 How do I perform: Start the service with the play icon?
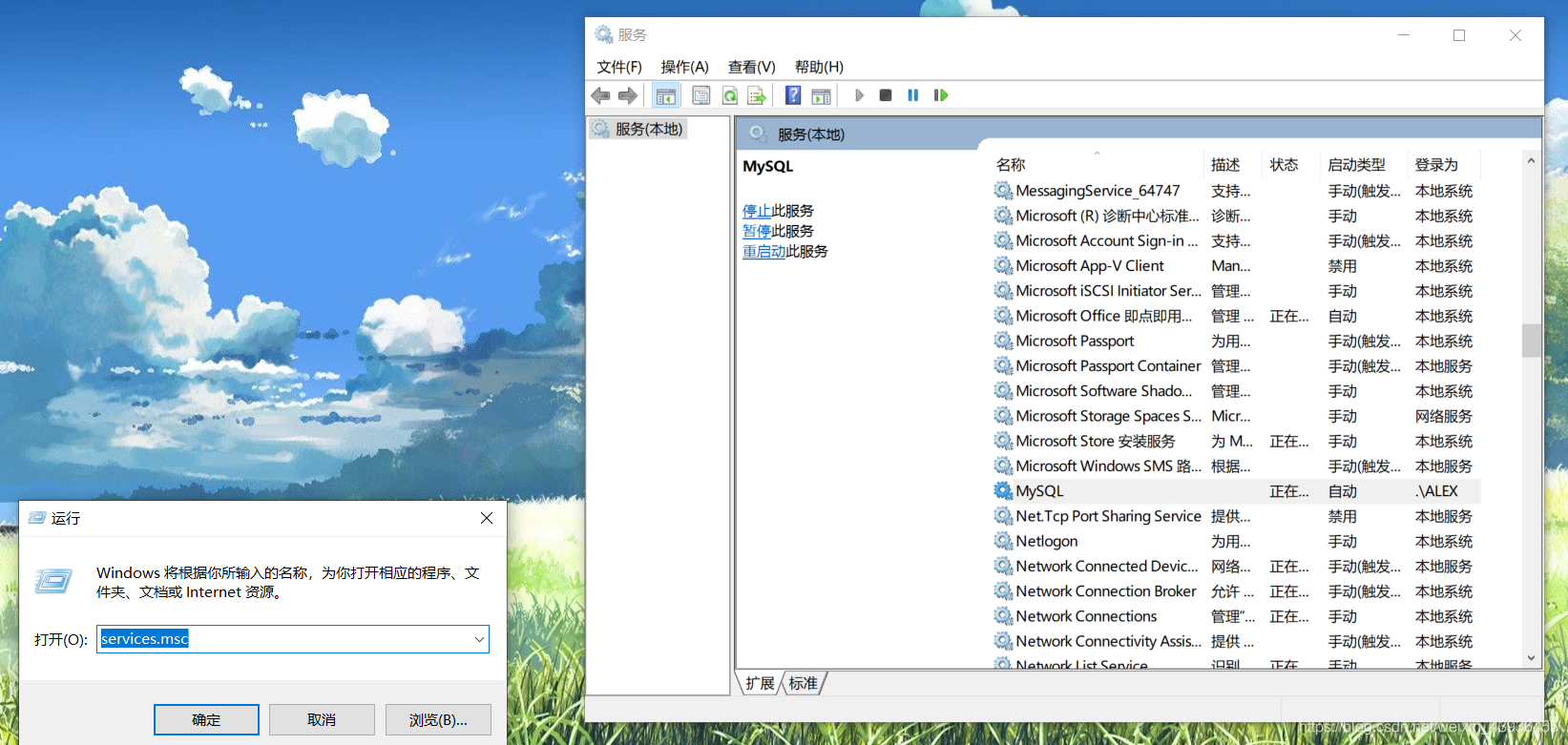click(859, 95)
